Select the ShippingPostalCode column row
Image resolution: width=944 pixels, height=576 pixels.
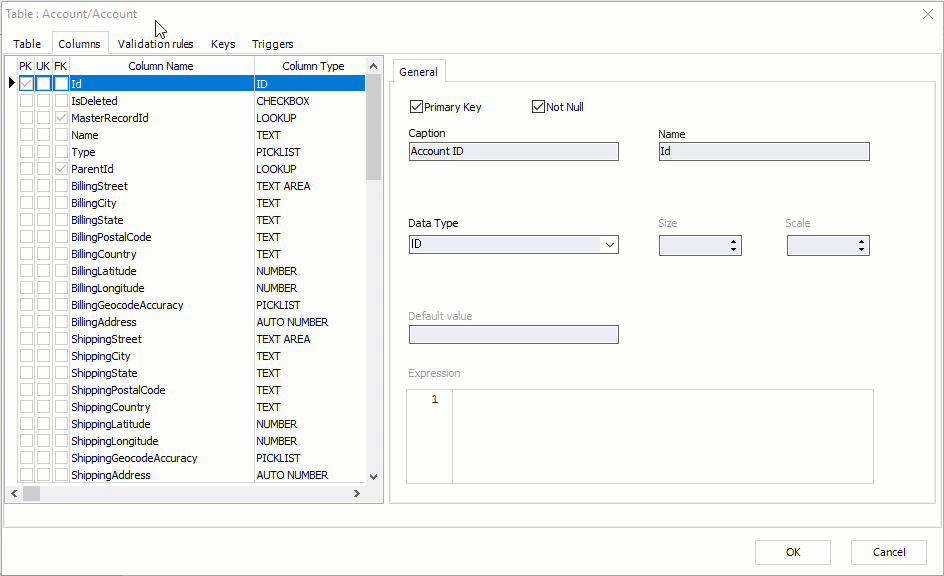[191, 390]
